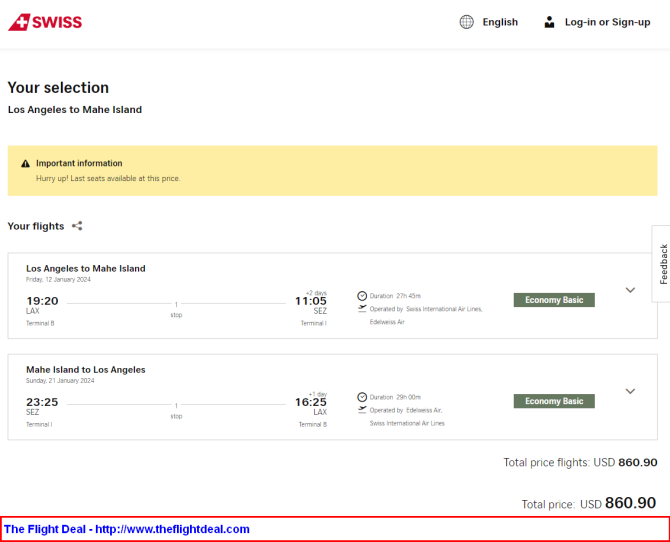Expand Los Angeles to Mahe Island flight details
Image resolution: width=670 pixels, height=542 pixels.
coord(630,290)
